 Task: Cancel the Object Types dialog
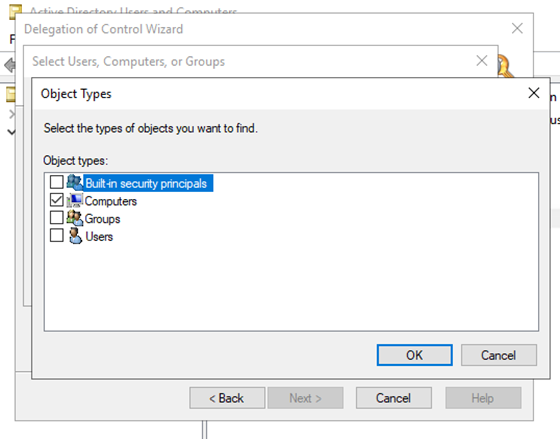pyautogui.click(x=499, y=355)
